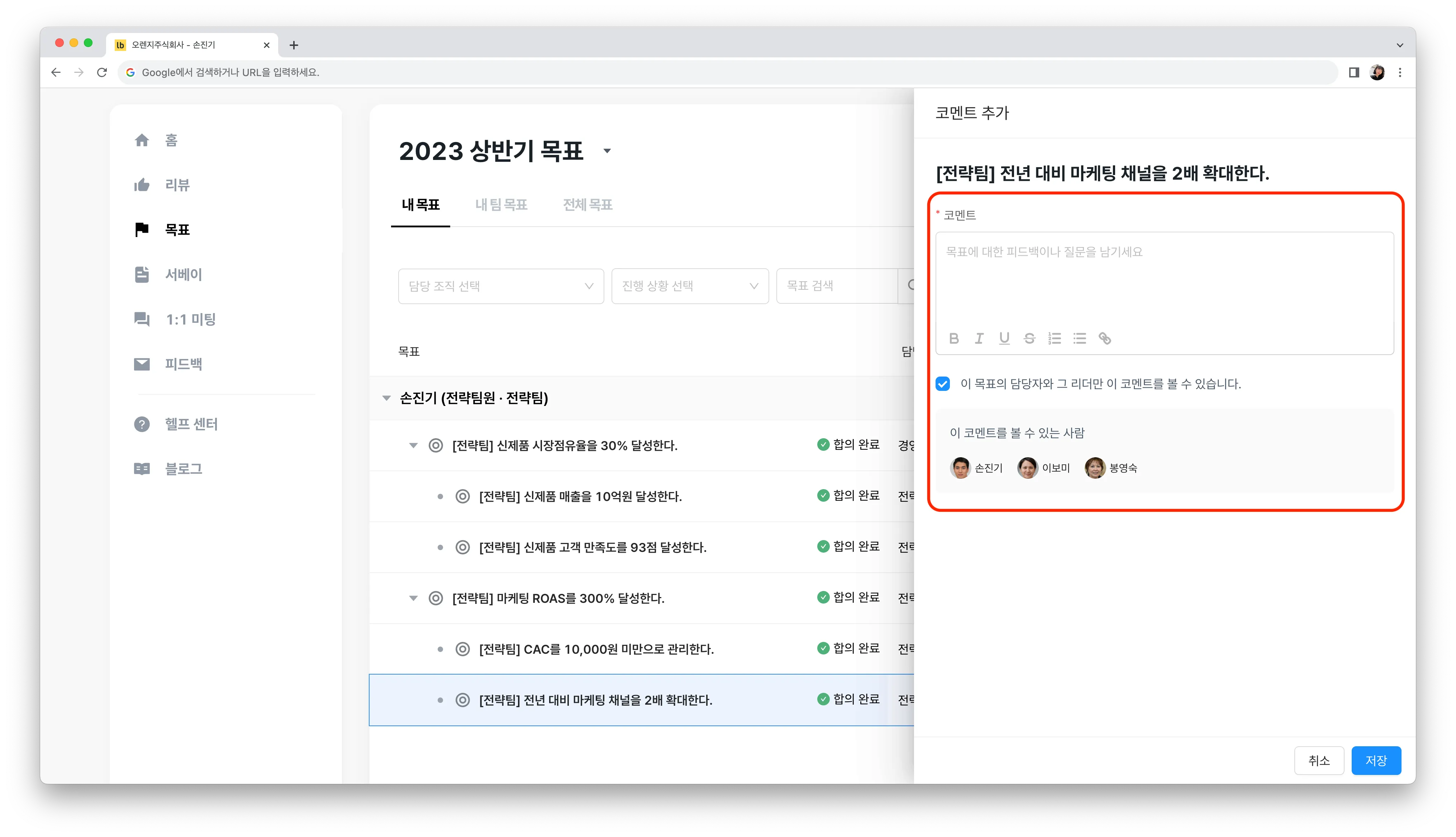Collapse the 마케팅 ROAS를 300% goal

413,599
